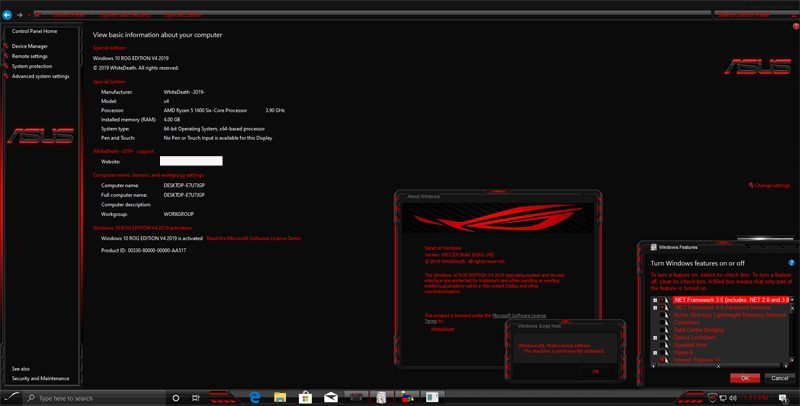This screenshot has width=800, height=406.
Task: Cancel the Windows Features dialog
Action: 780,378
